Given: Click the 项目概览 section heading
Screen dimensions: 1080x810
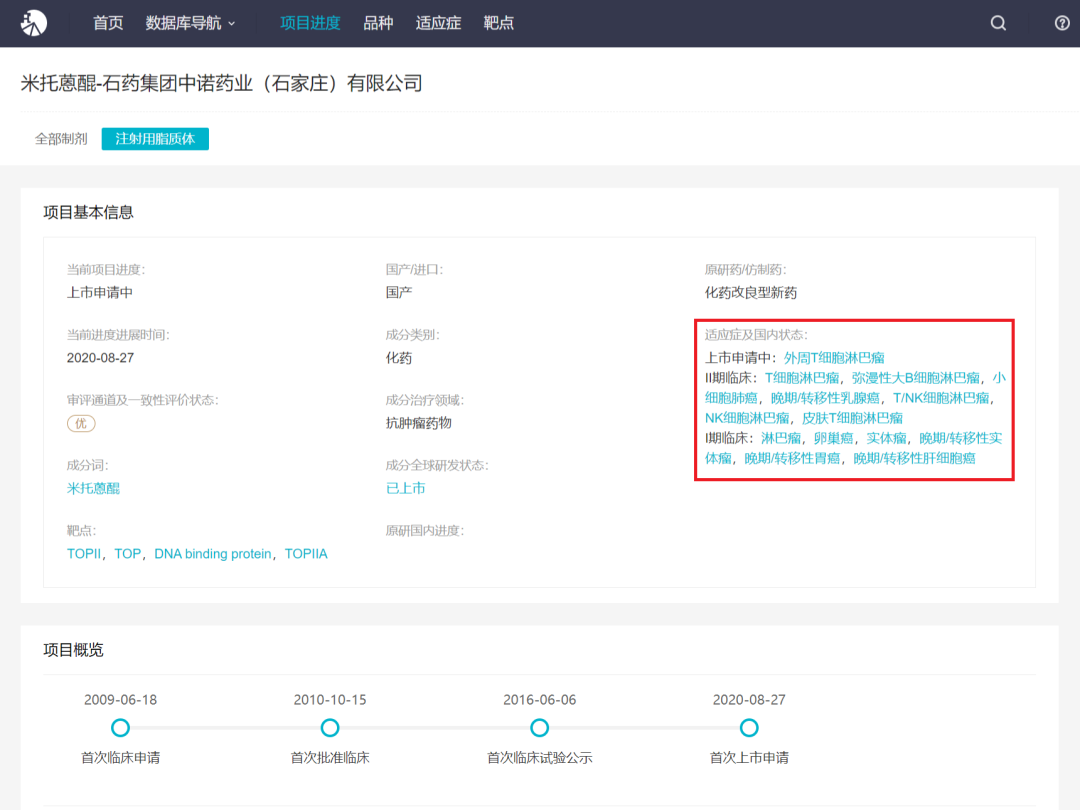Looking at the screenshot, I should pyautogui.click(x=73, y=650).
